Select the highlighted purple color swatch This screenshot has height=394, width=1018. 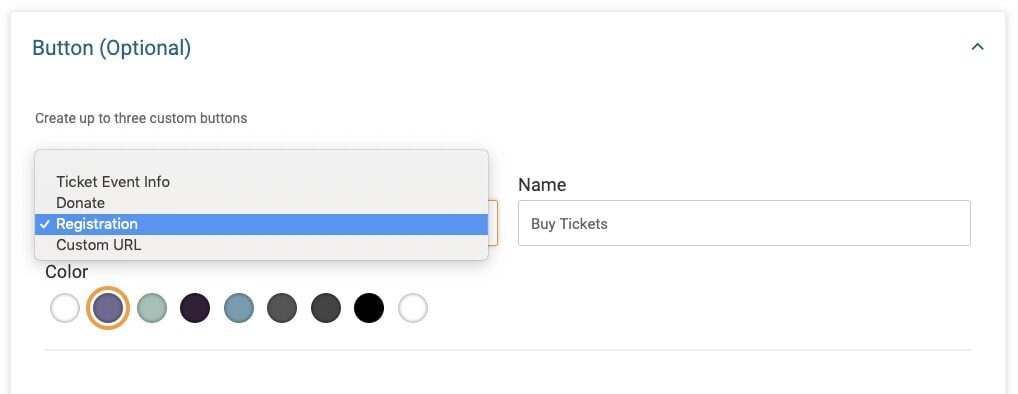click(108, 308)
